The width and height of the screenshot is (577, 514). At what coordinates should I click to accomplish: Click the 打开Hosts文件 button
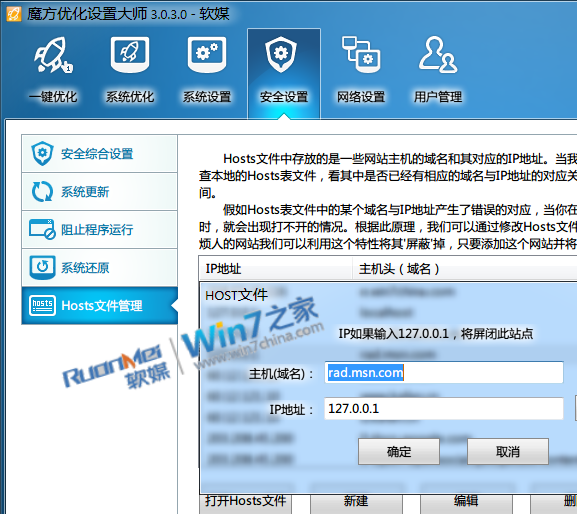coord(246,502)
